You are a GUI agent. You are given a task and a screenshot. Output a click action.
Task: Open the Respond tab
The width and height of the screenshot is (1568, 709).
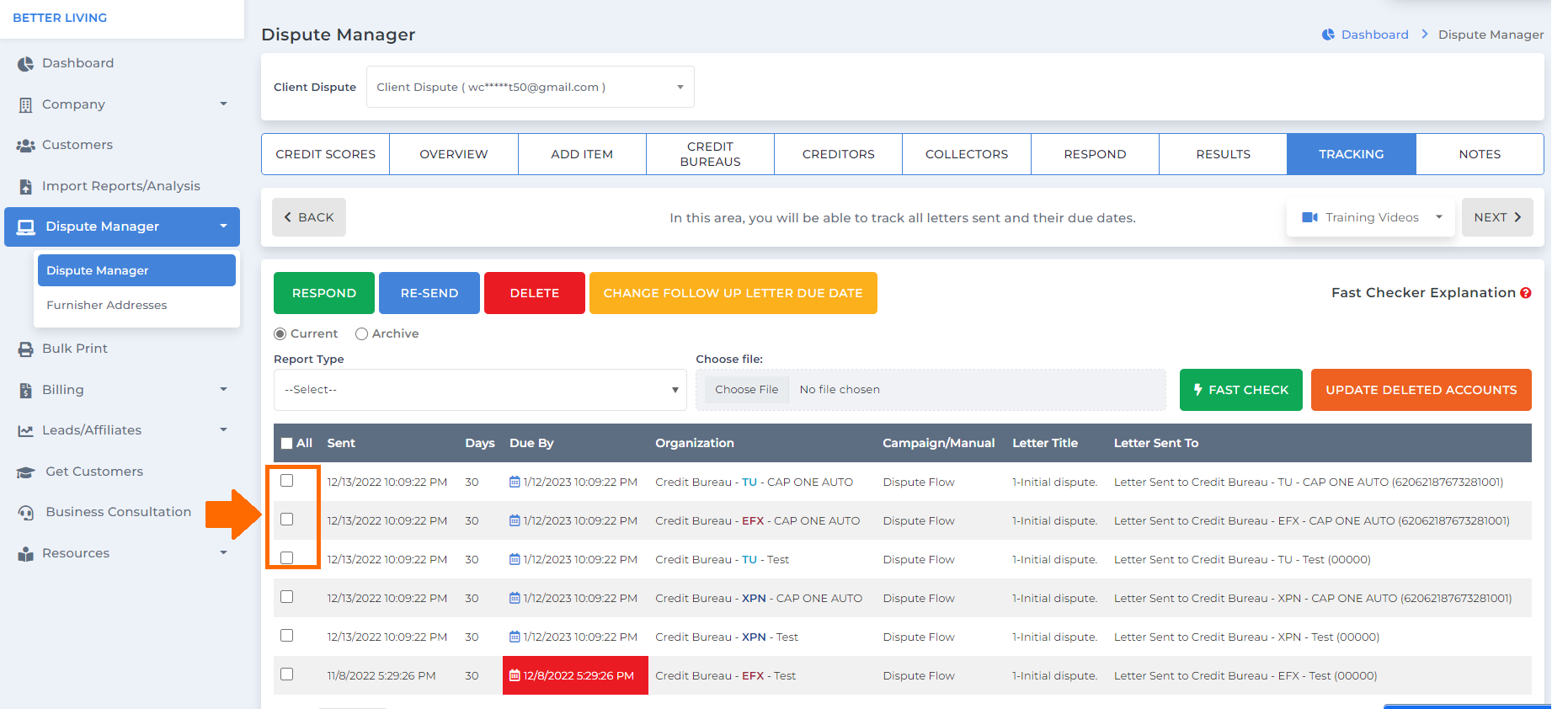click(1095, 154)
